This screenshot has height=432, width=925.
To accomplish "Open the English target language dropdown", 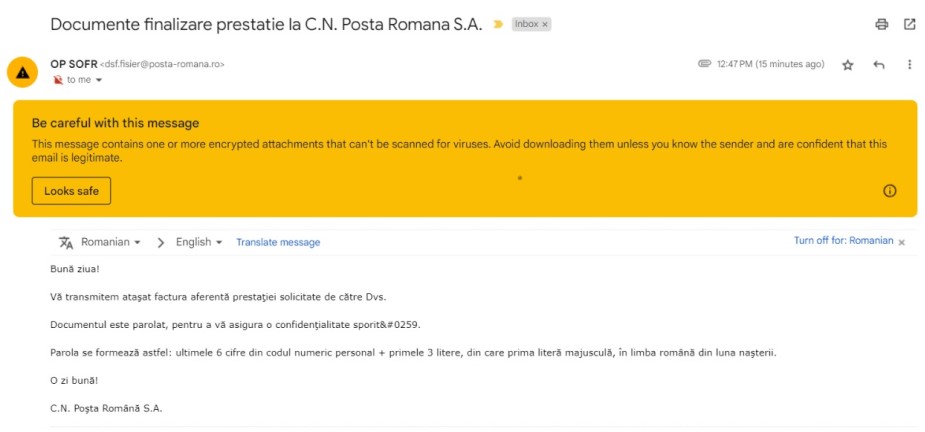I will click(x=198, y=242).
